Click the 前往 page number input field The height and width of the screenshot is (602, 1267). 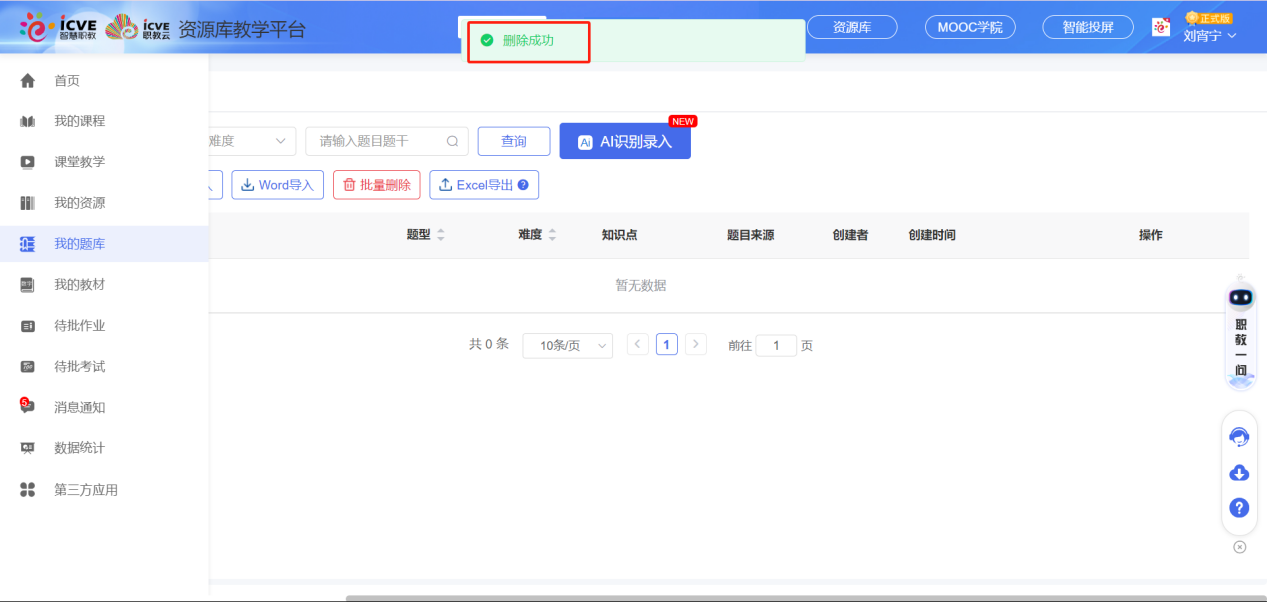[776, 345]
